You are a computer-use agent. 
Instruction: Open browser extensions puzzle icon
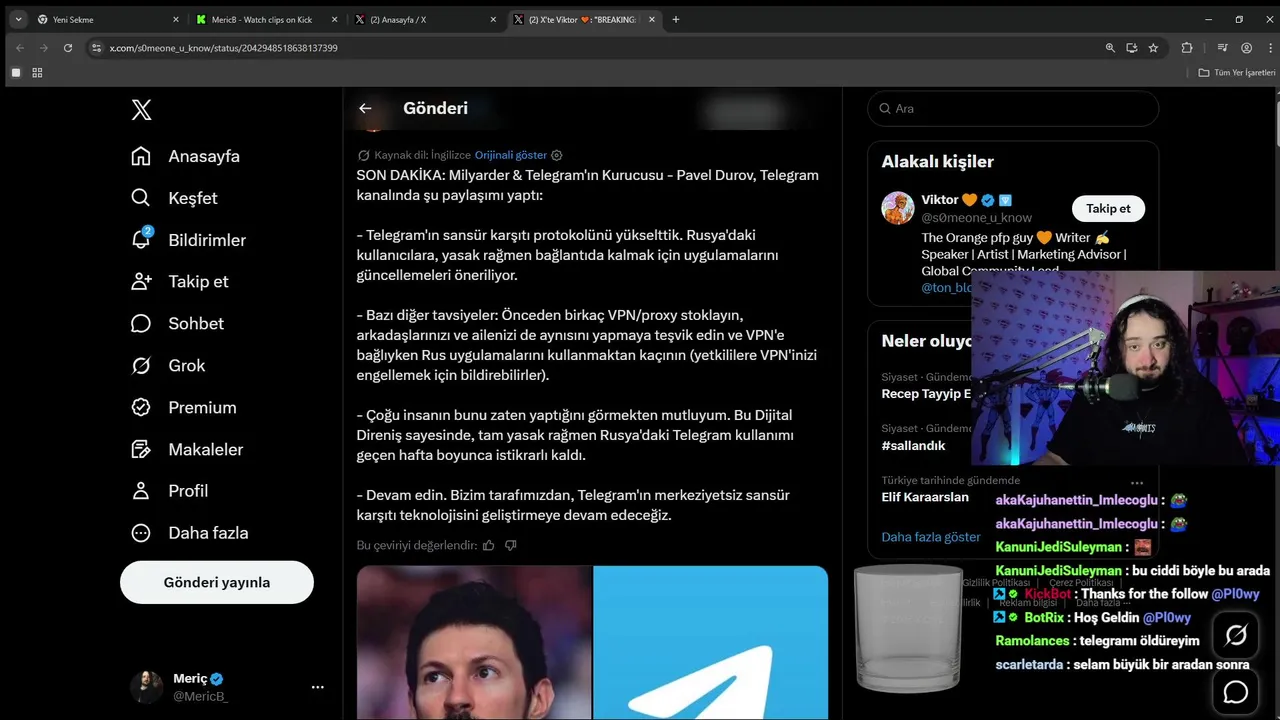click(1187, 48)
